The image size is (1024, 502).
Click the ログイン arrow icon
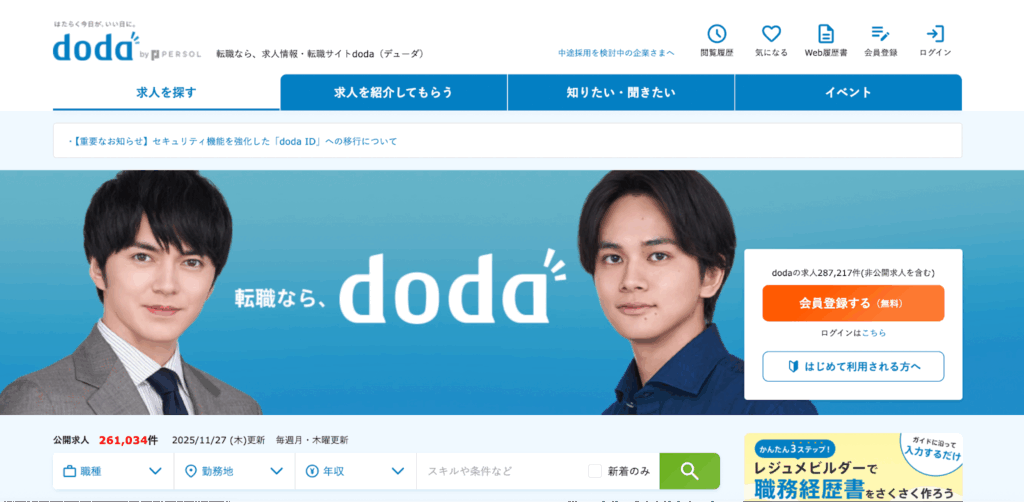tap(935, 34)
